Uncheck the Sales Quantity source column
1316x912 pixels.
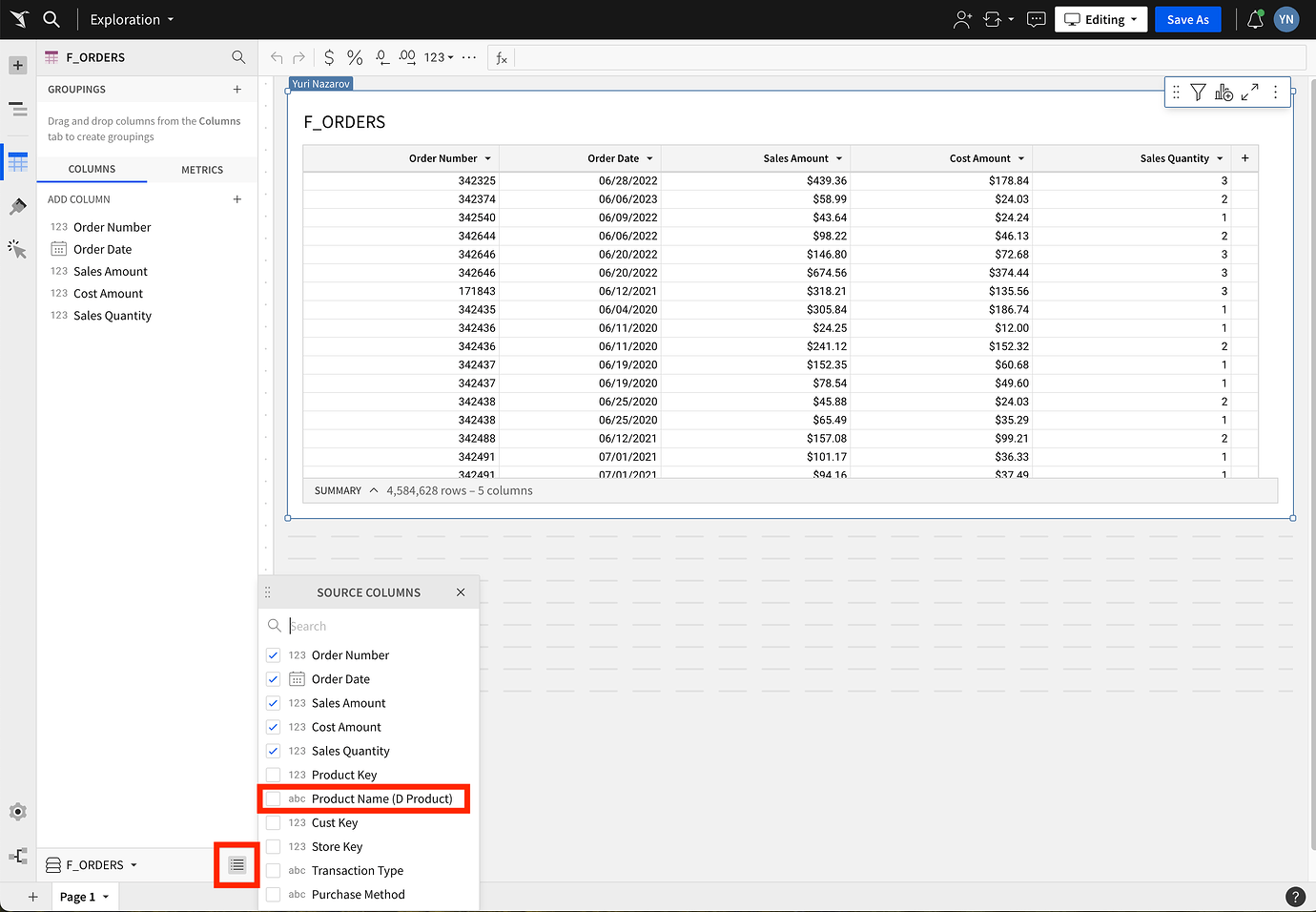point(274,751)
